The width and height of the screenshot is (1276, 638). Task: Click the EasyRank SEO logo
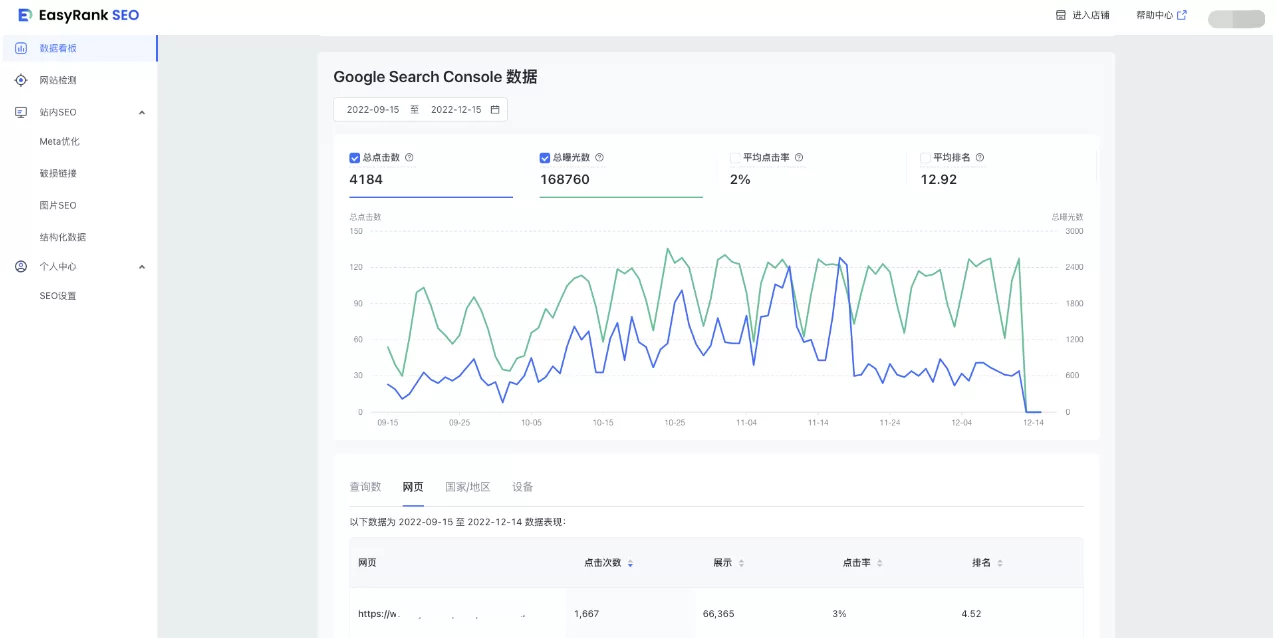(x=79, y=15)
